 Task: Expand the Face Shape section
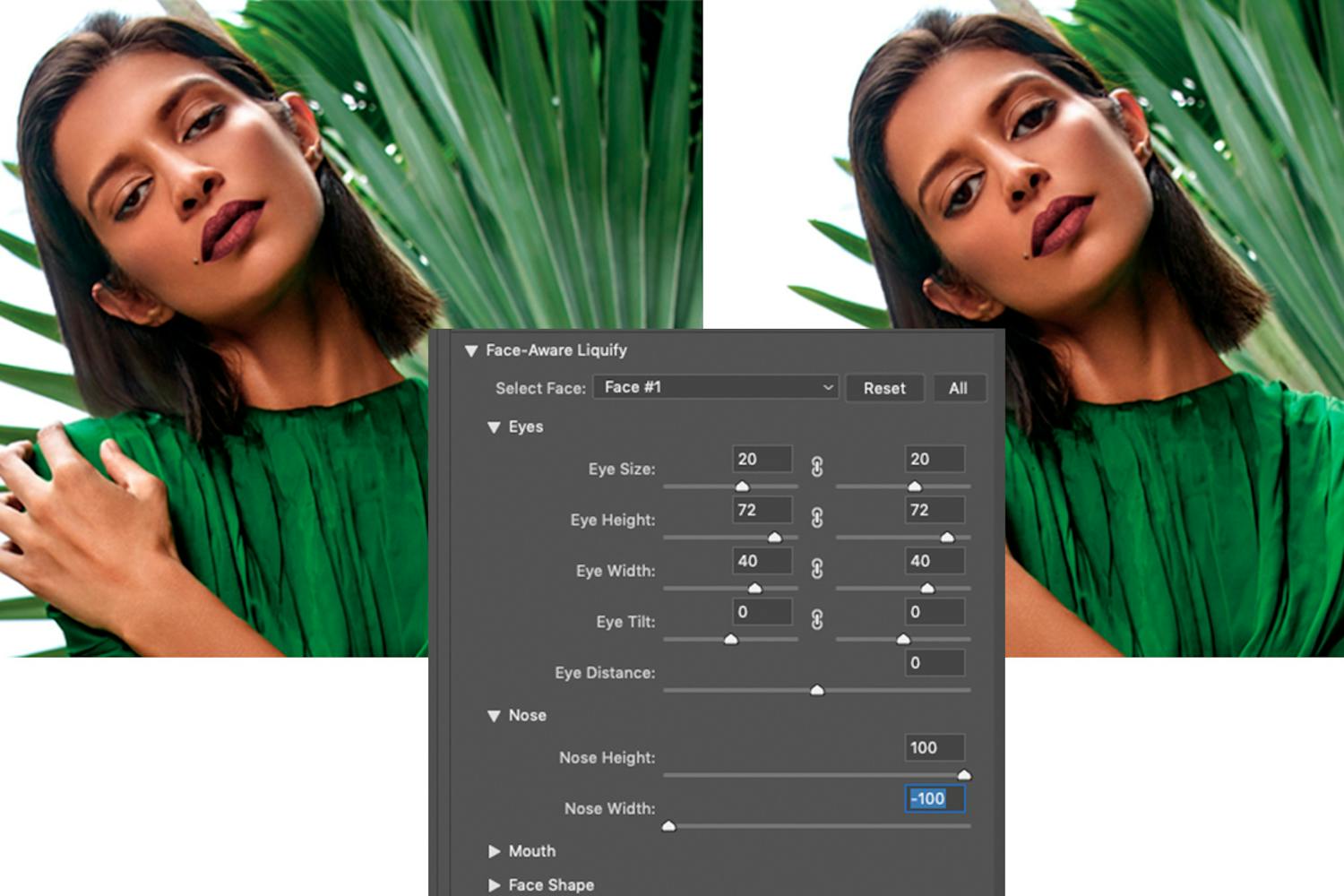(x=494, y=884)
